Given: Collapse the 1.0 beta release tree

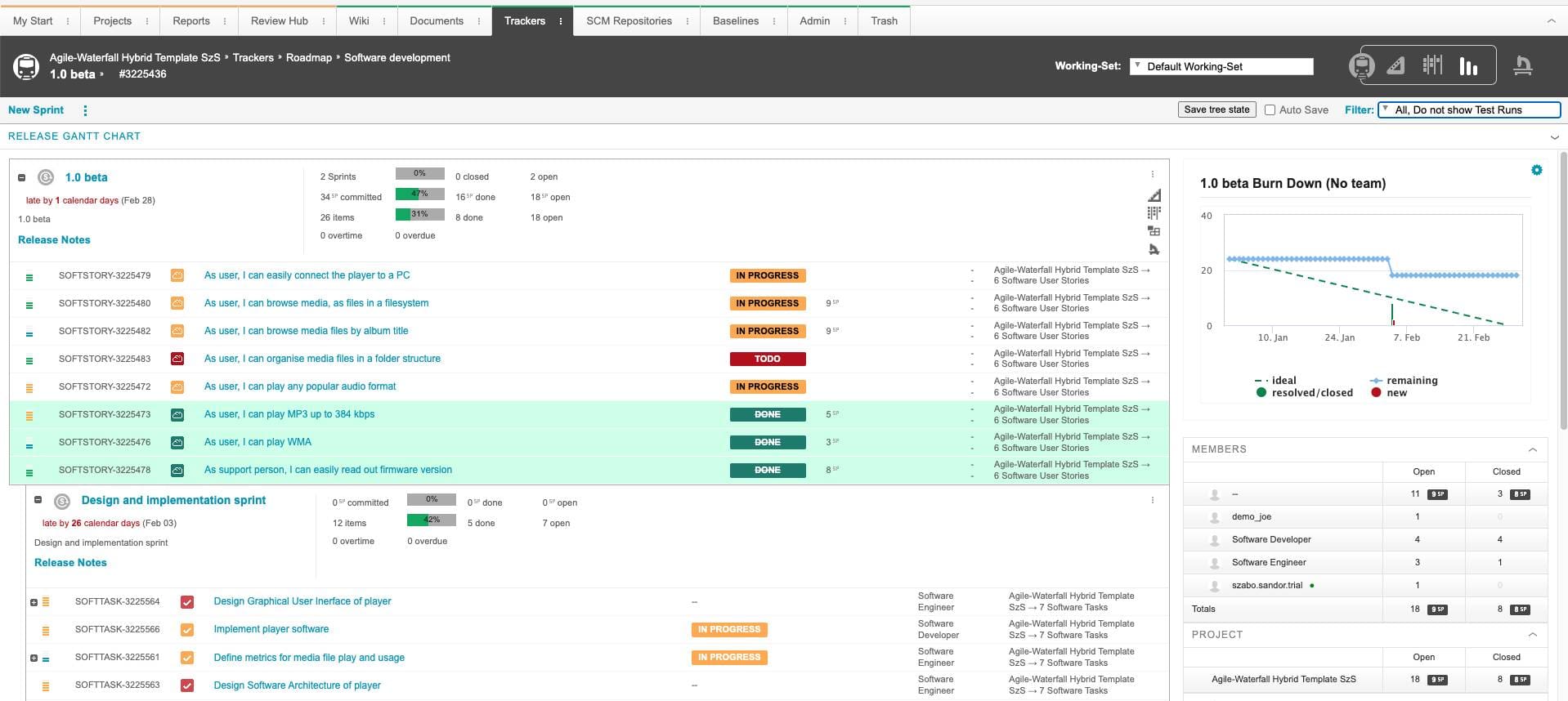Looking at the screenshot, I should (22, 177).
